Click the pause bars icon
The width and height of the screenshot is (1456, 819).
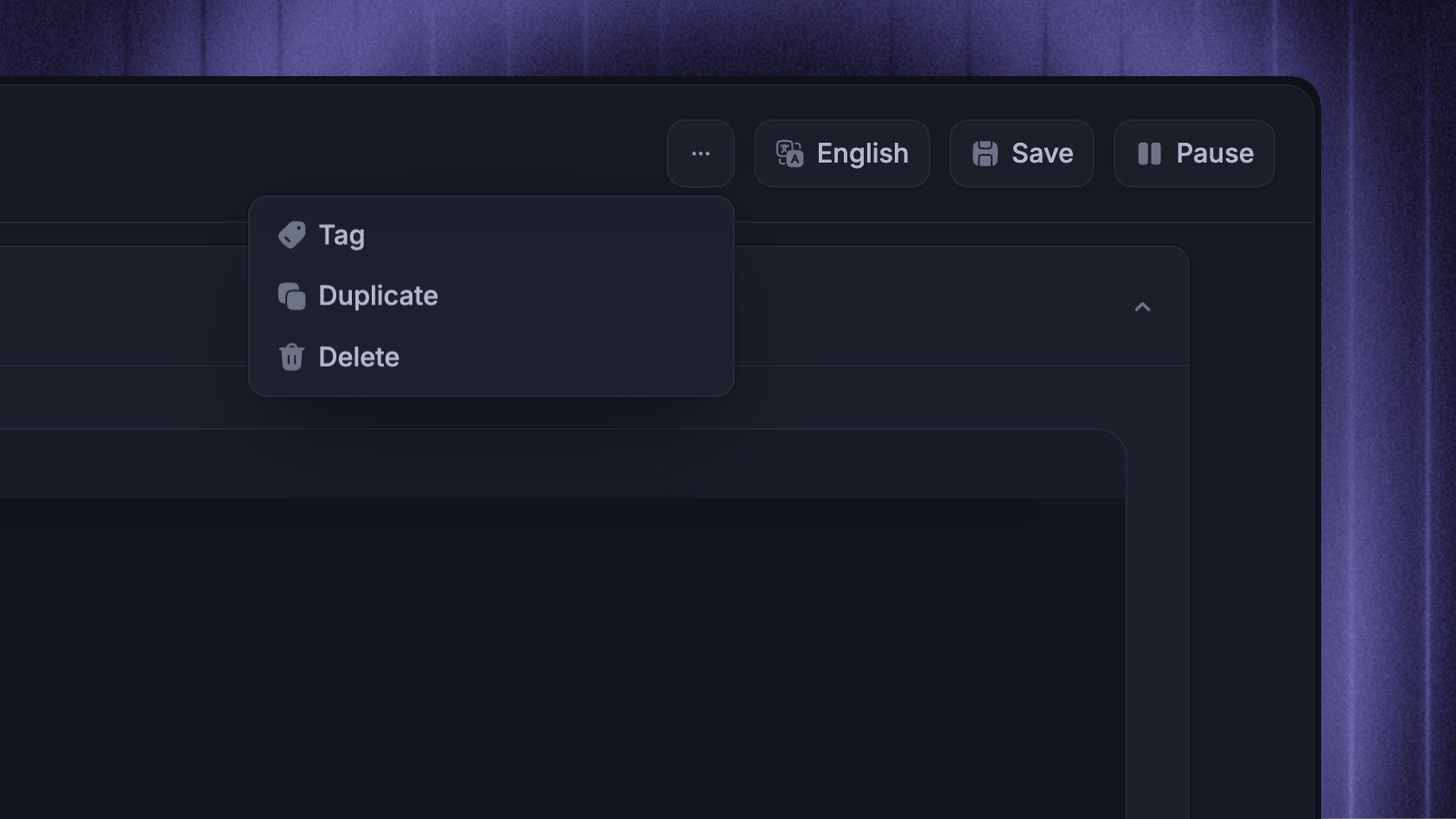pyautogui.click(x=1149, y=154)
